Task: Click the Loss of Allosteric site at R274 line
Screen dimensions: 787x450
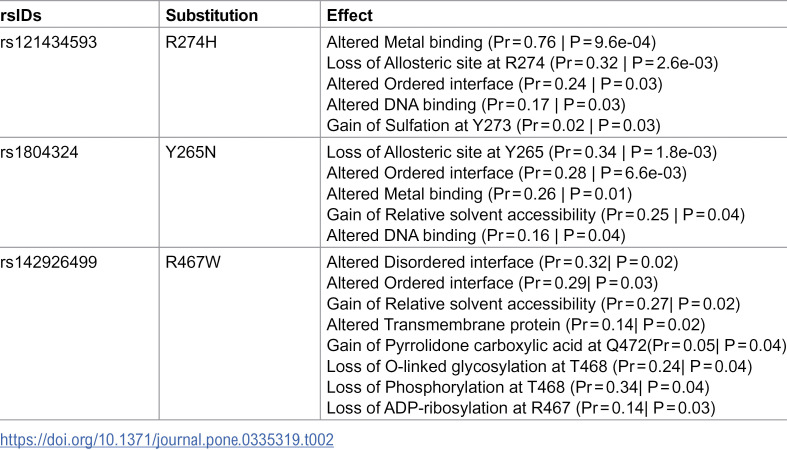Action: 522,63
